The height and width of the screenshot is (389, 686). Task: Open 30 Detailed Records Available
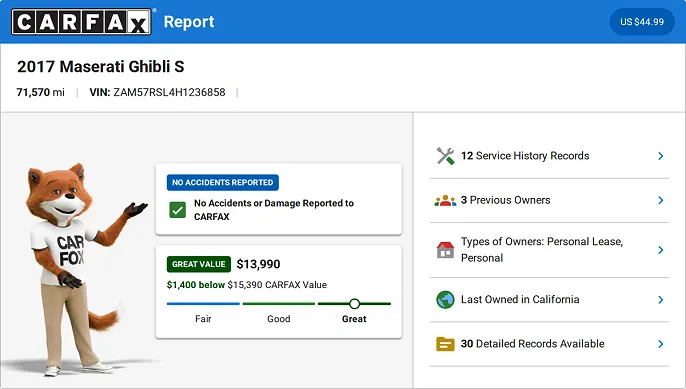pyautogui.click(x=550, y=344)
